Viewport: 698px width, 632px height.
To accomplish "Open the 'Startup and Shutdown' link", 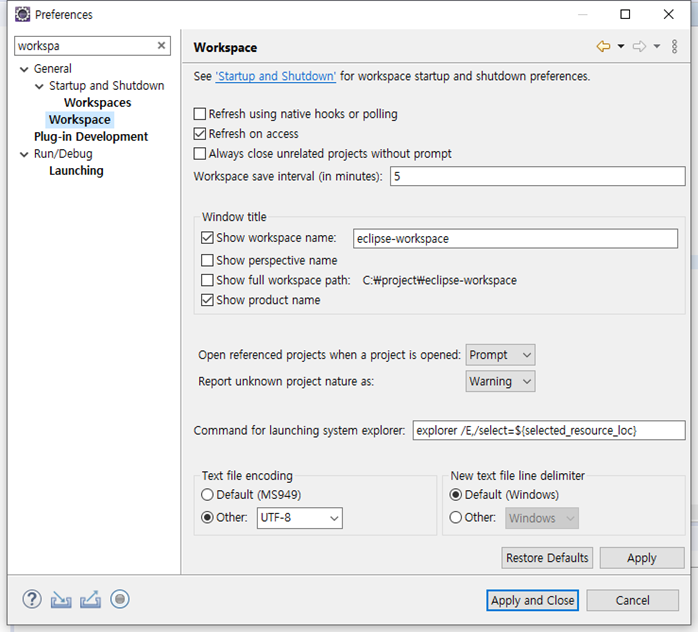I will tap(276, 76).
